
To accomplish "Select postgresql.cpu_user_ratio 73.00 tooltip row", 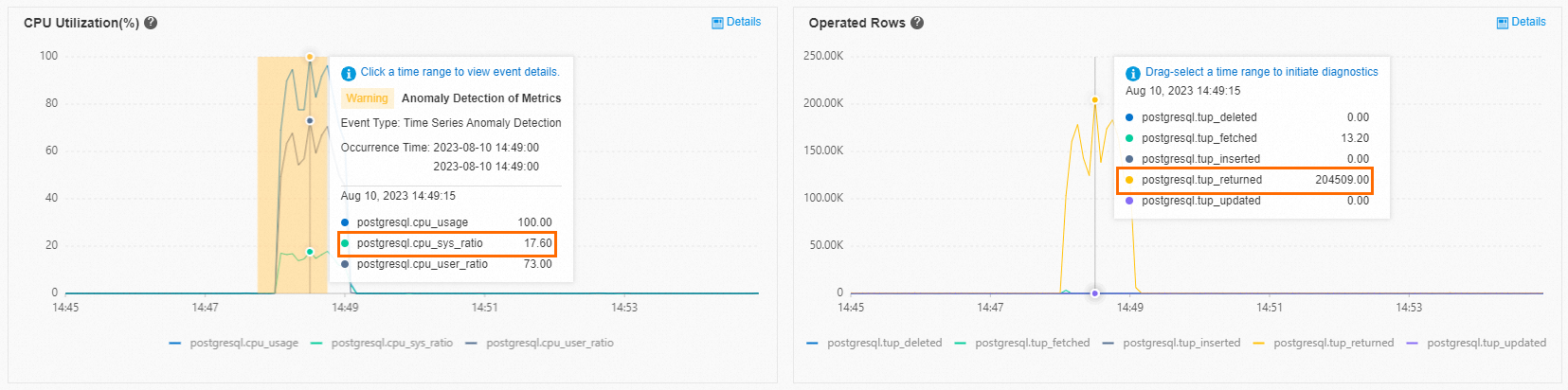I will (x=447, y=264).
